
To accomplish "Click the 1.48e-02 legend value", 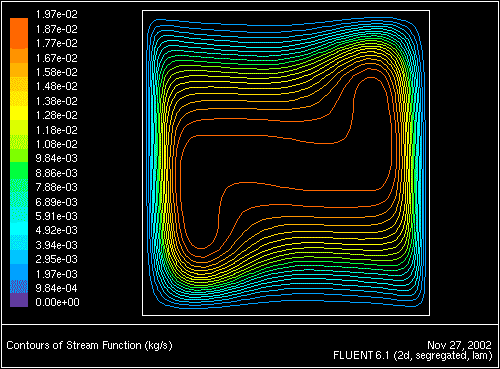I will pos(57,86).
